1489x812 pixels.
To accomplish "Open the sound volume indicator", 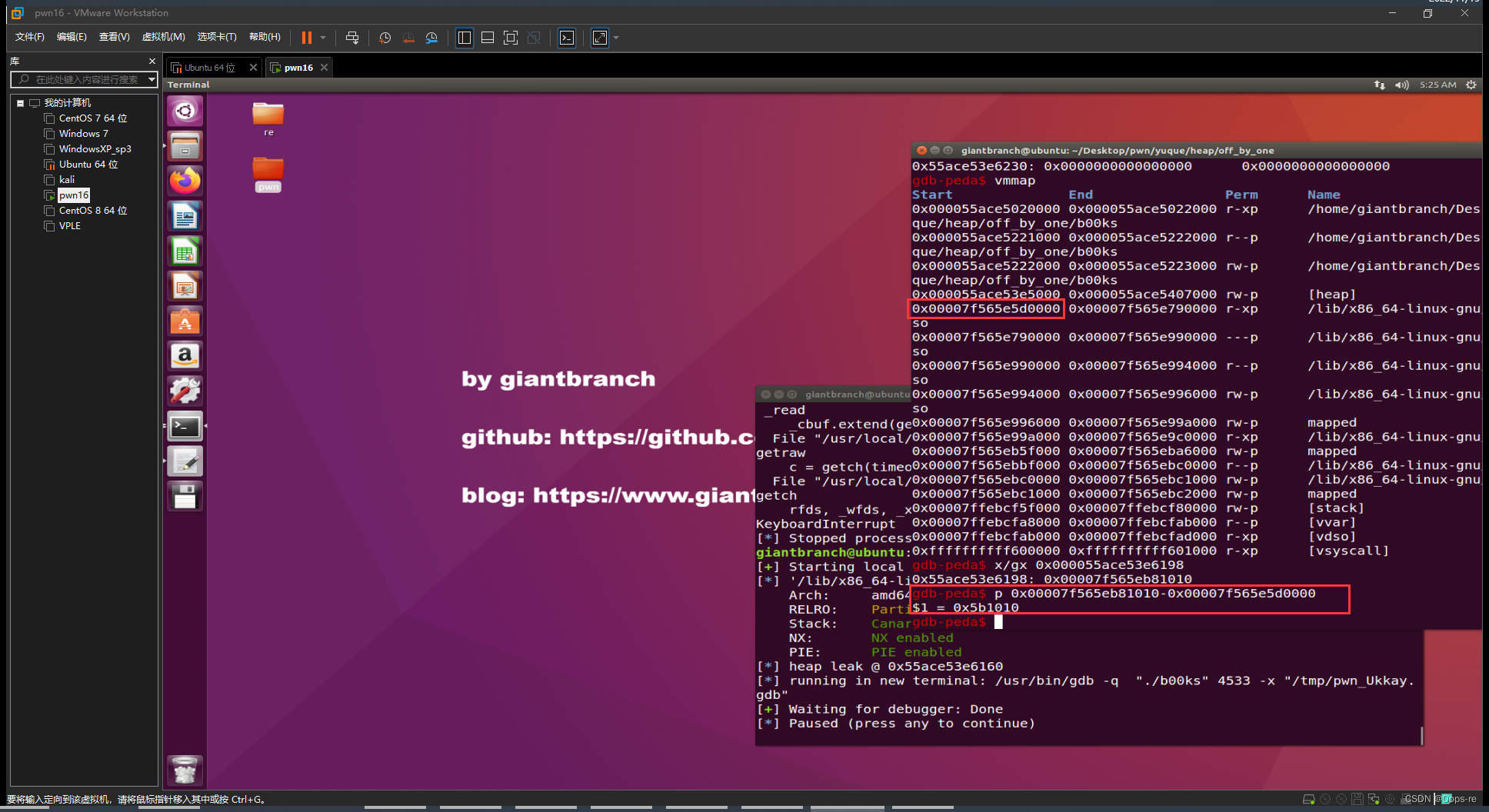I will tap(1402, 85).
